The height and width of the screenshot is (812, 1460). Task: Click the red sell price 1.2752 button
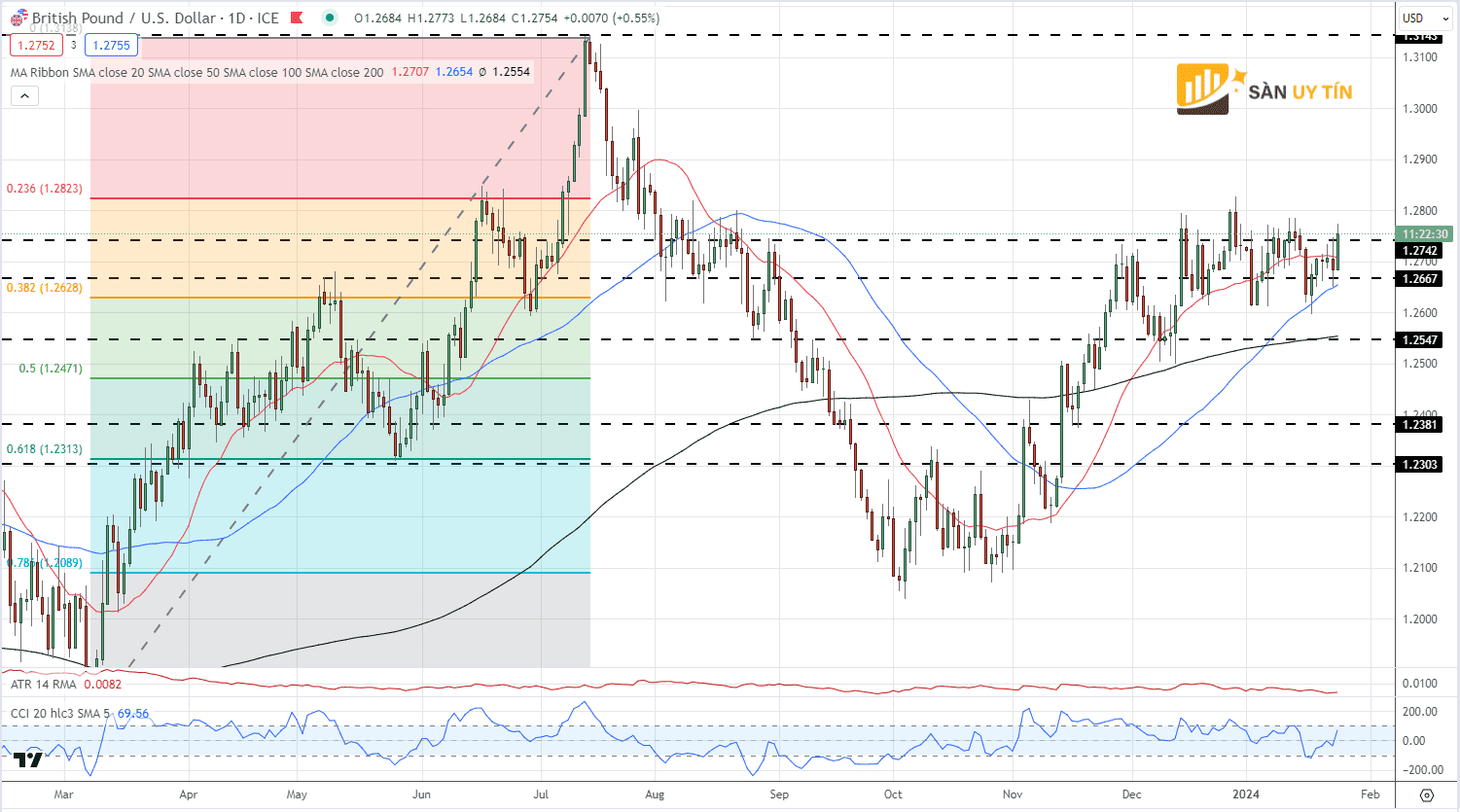36,45
